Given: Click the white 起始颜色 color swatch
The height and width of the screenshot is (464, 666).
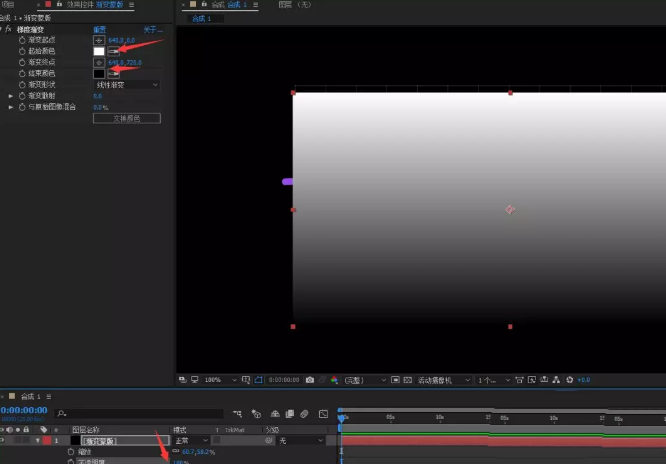Looking at the screenshot, I should coord(99,51).
